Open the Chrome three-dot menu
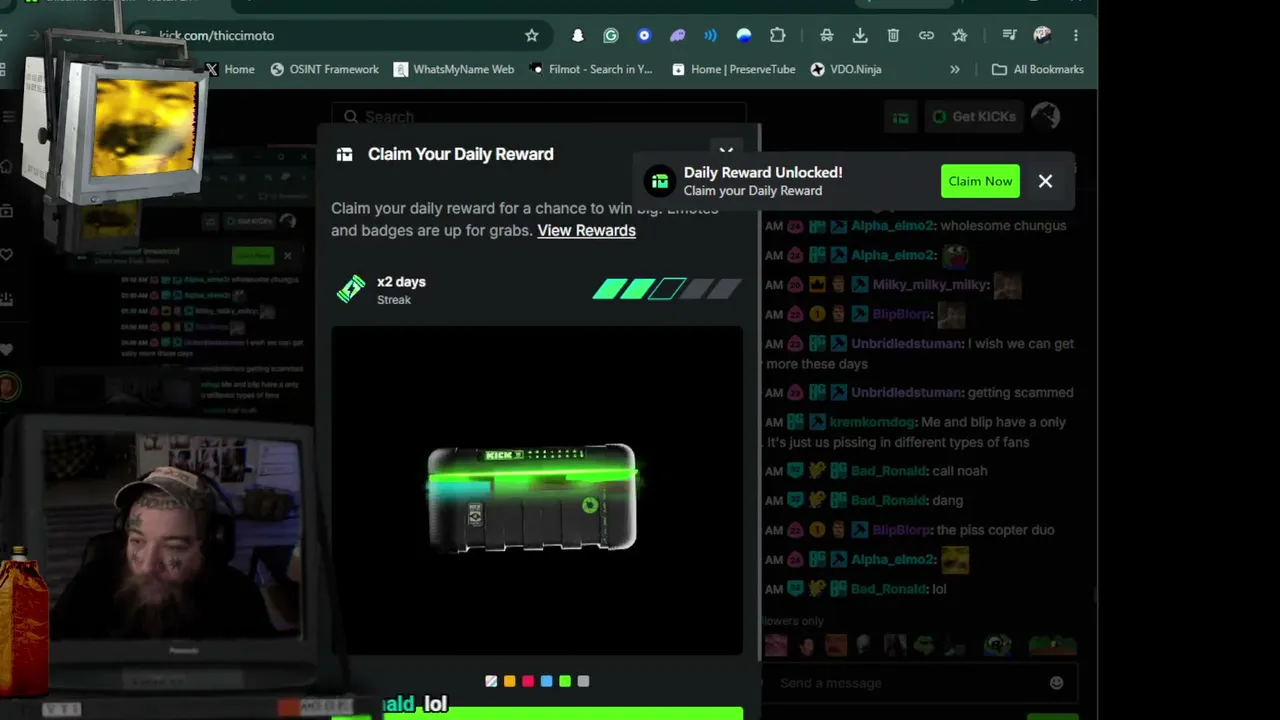Image resolution: width=1280 pixels, height=720 pixels. pos(1076,35)
